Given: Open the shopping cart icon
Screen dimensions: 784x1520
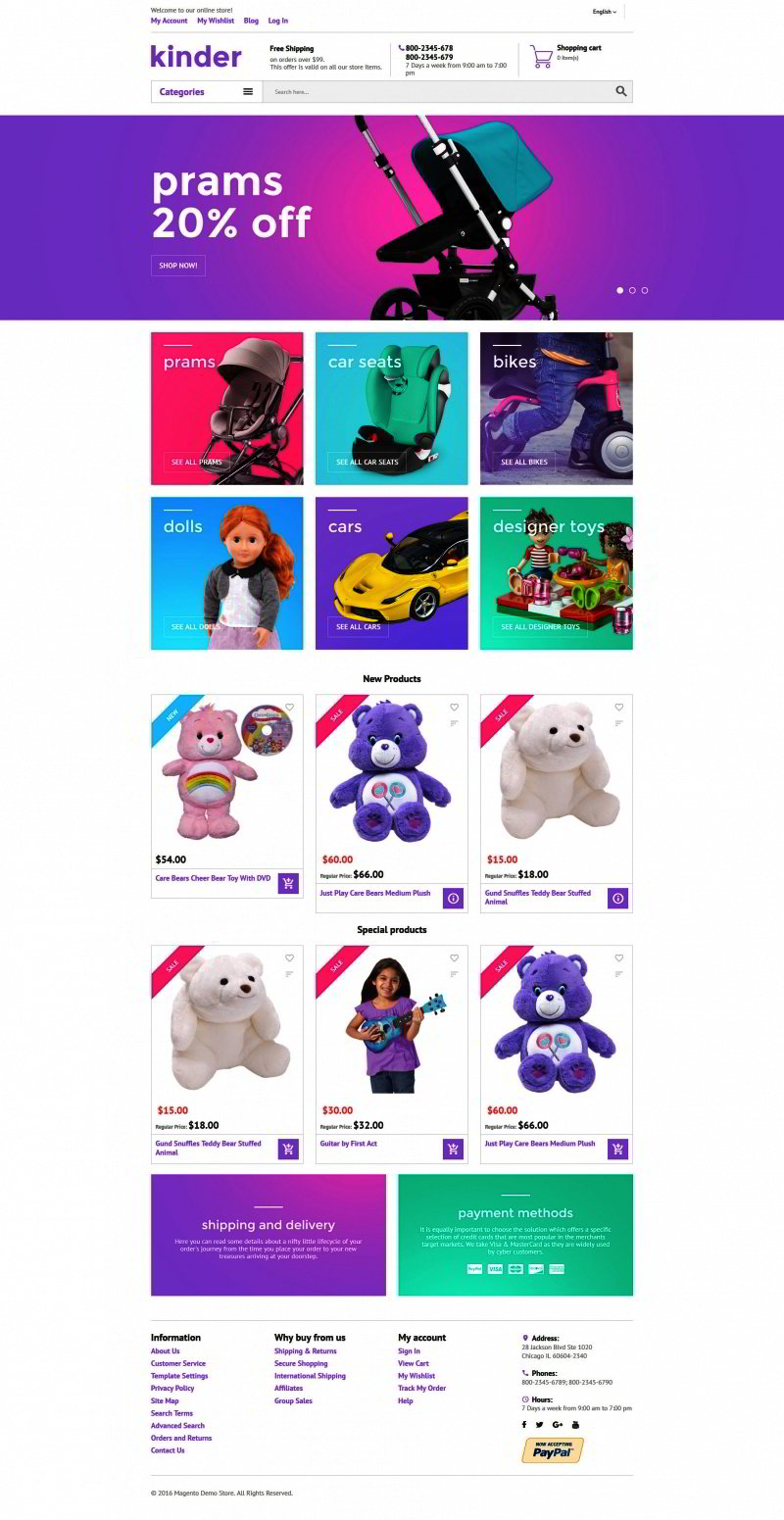Looking at the screenshot, I should [x=541, y=56].
